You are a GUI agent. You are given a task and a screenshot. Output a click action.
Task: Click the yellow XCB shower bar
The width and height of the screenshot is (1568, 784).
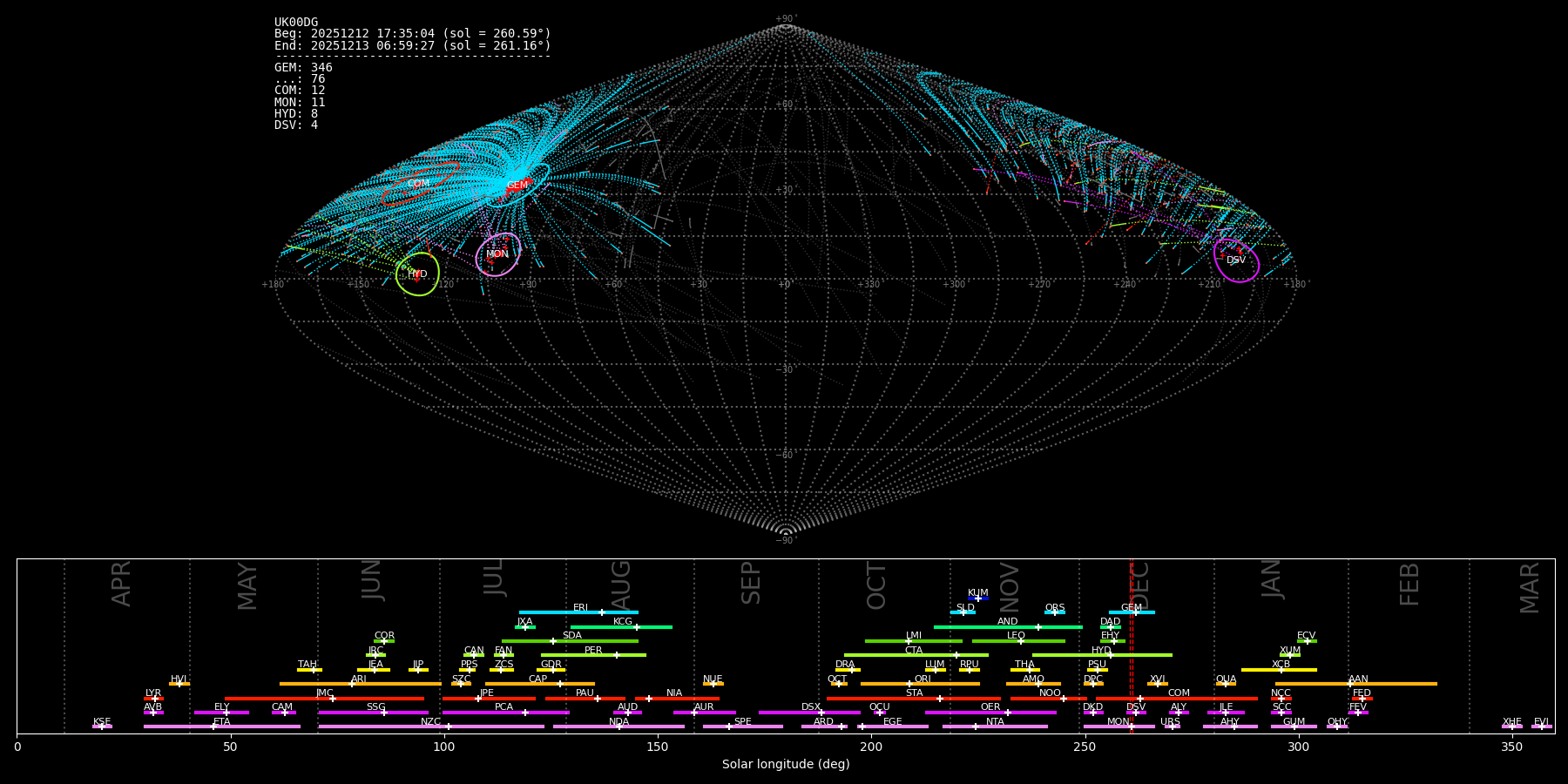click(1279, 670)
